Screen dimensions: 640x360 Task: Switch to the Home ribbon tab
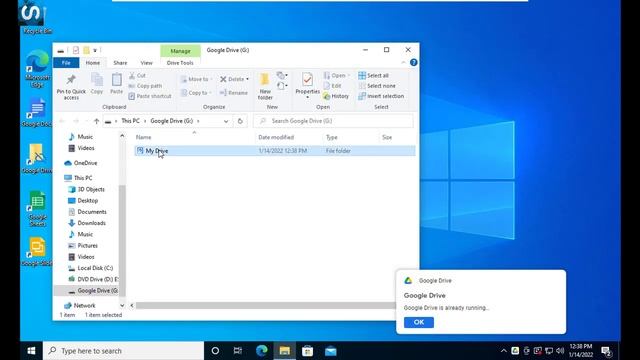tap(93, 63)
